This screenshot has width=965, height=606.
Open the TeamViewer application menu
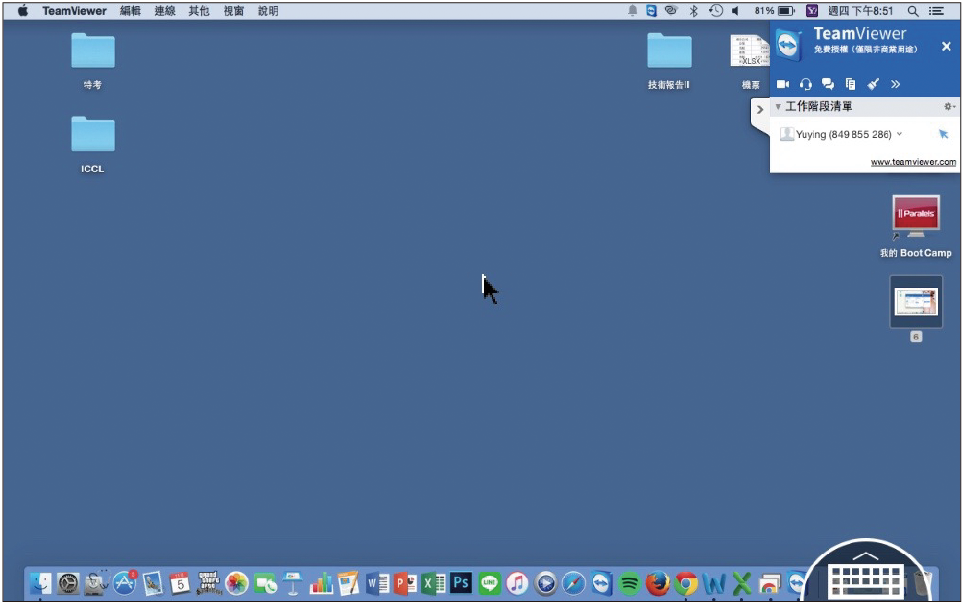(x=74, y=11)
